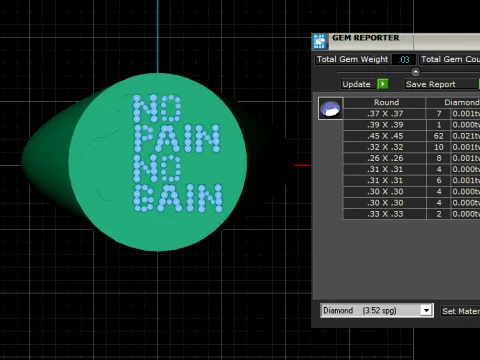Click the count 7 cell
The width and height of the screenshot is (480, 360).
tap(439, 114)
